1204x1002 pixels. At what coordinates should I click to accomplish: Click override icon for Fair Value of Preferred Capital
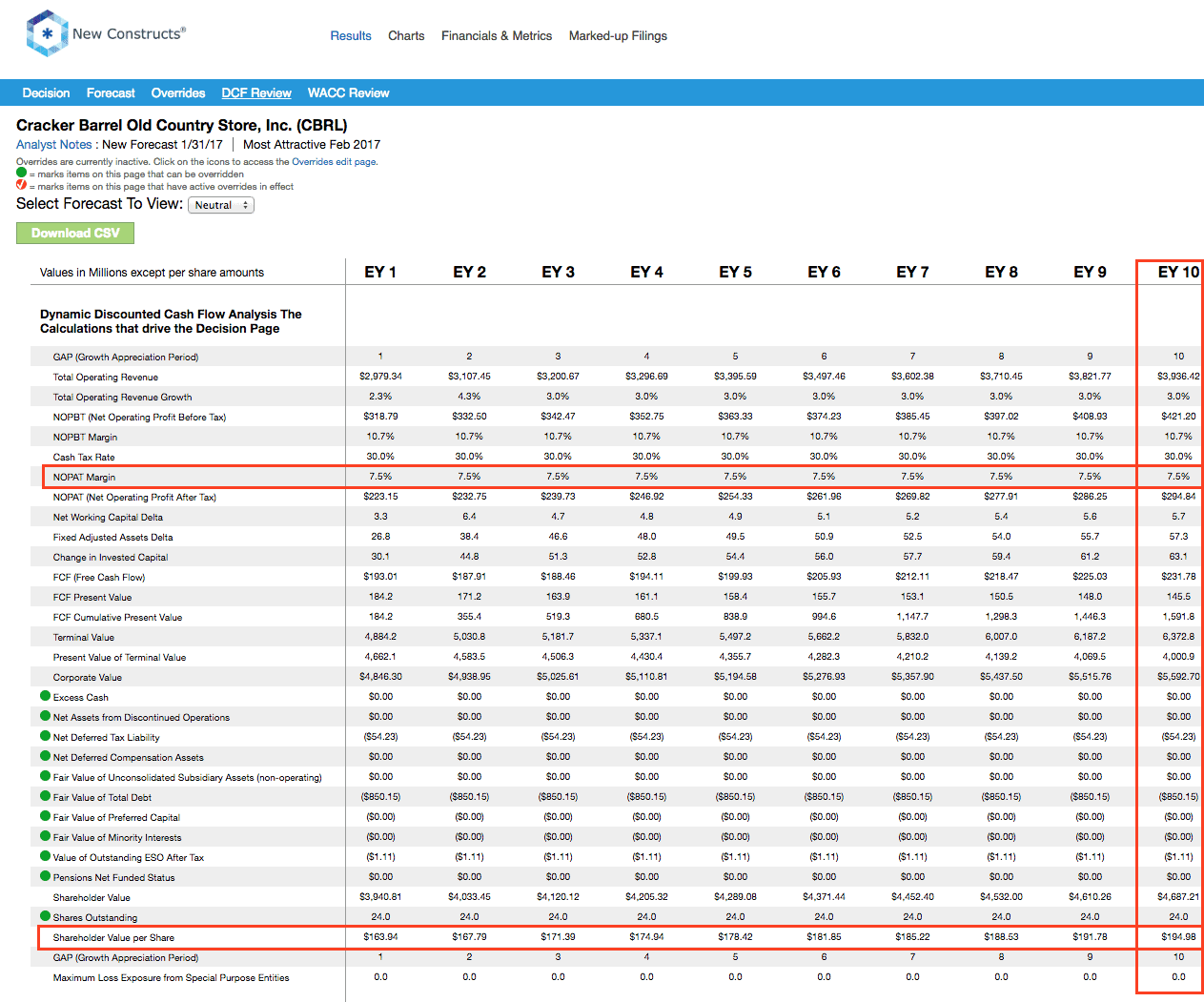pos(45,815)
